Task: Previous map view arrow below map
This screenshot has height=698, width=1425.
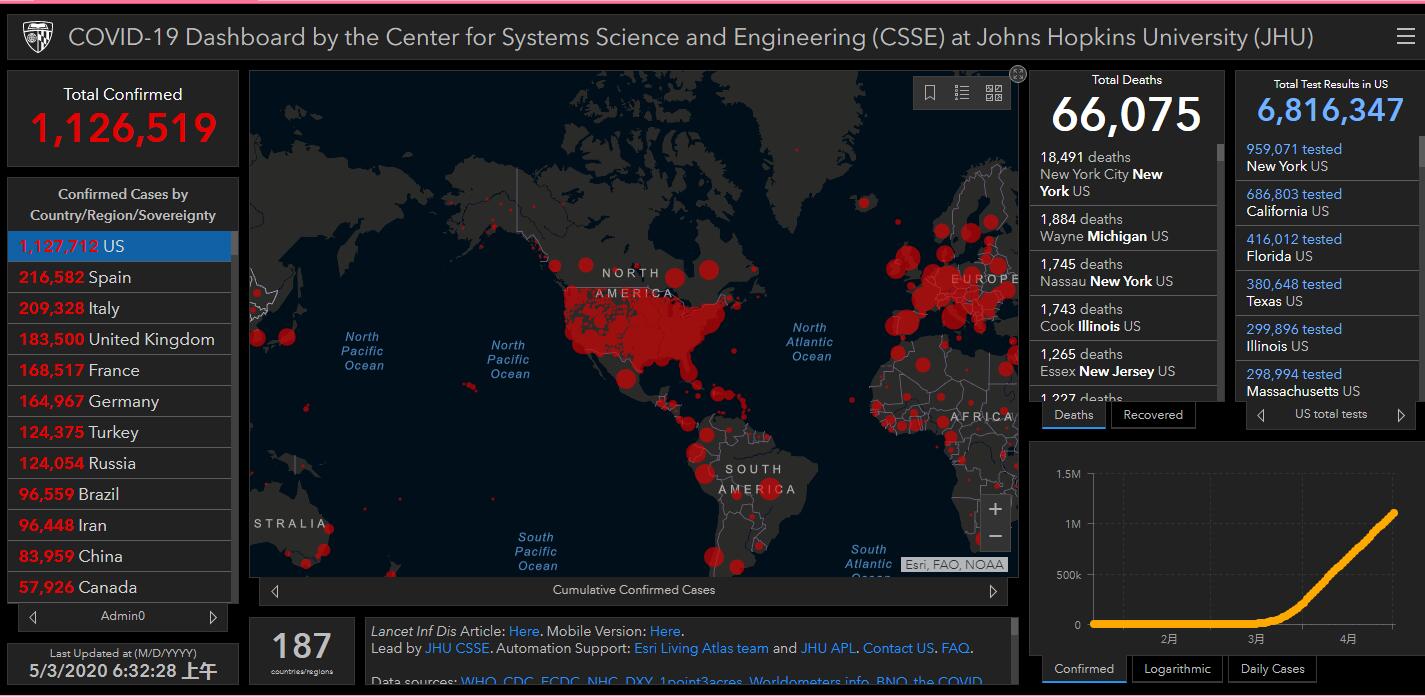Action: (x=275, y=591)
